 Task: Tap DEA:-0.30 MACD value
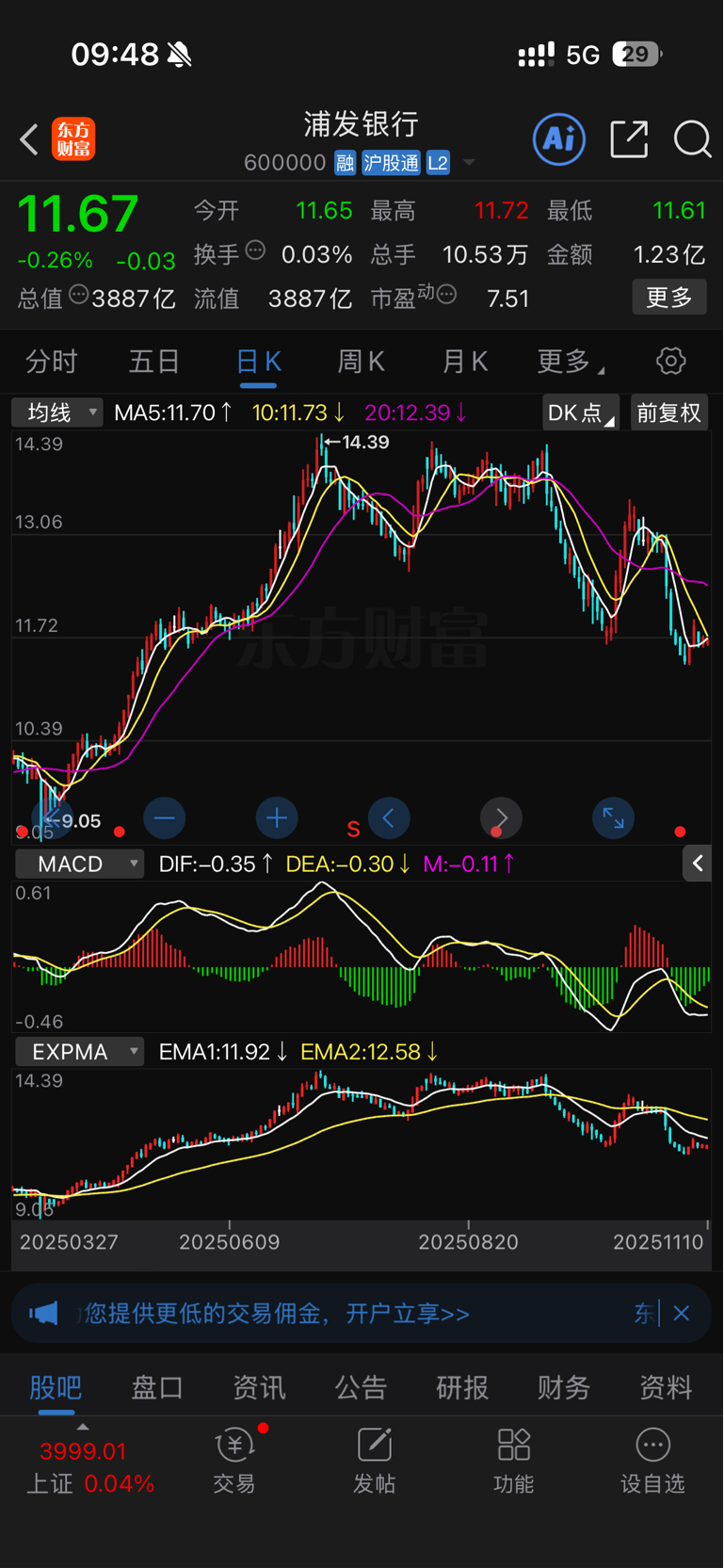tap(347, 864)
